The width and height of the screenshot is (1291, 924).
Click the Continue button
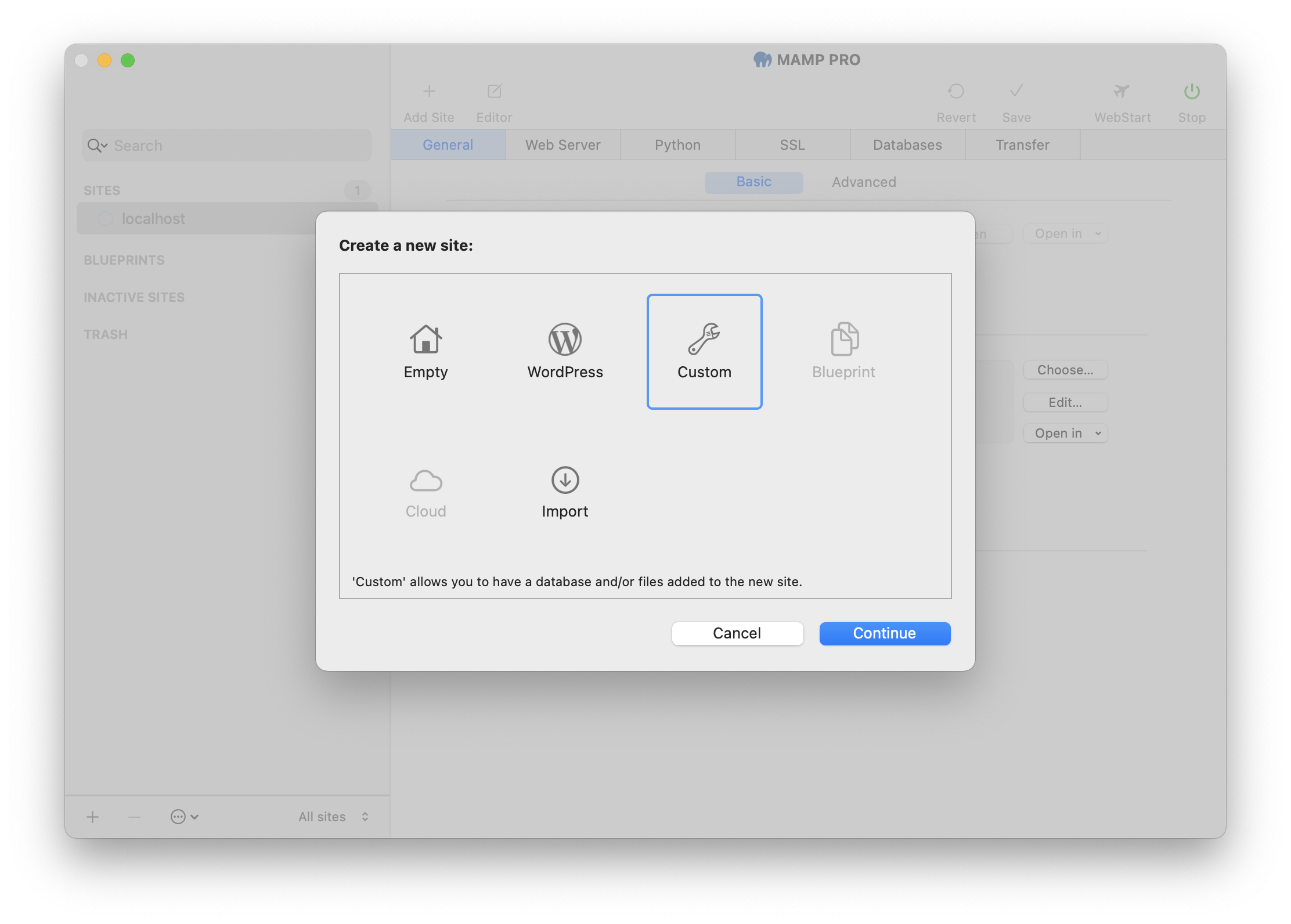click(x=884, y=632)
